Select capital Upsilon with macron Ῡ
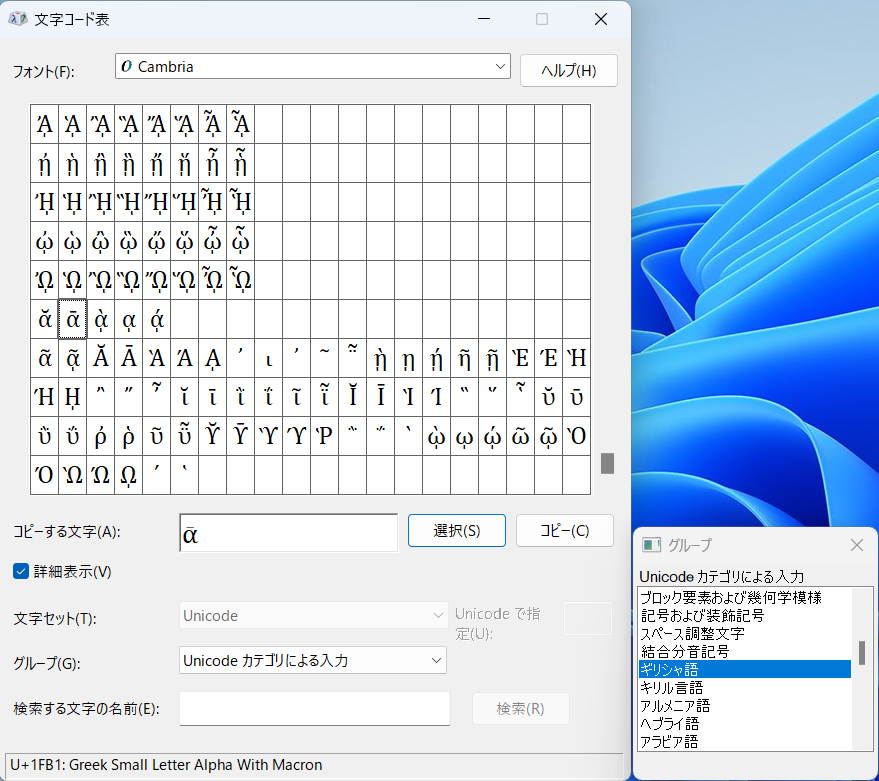879x781 pixels. click(240, 436)
